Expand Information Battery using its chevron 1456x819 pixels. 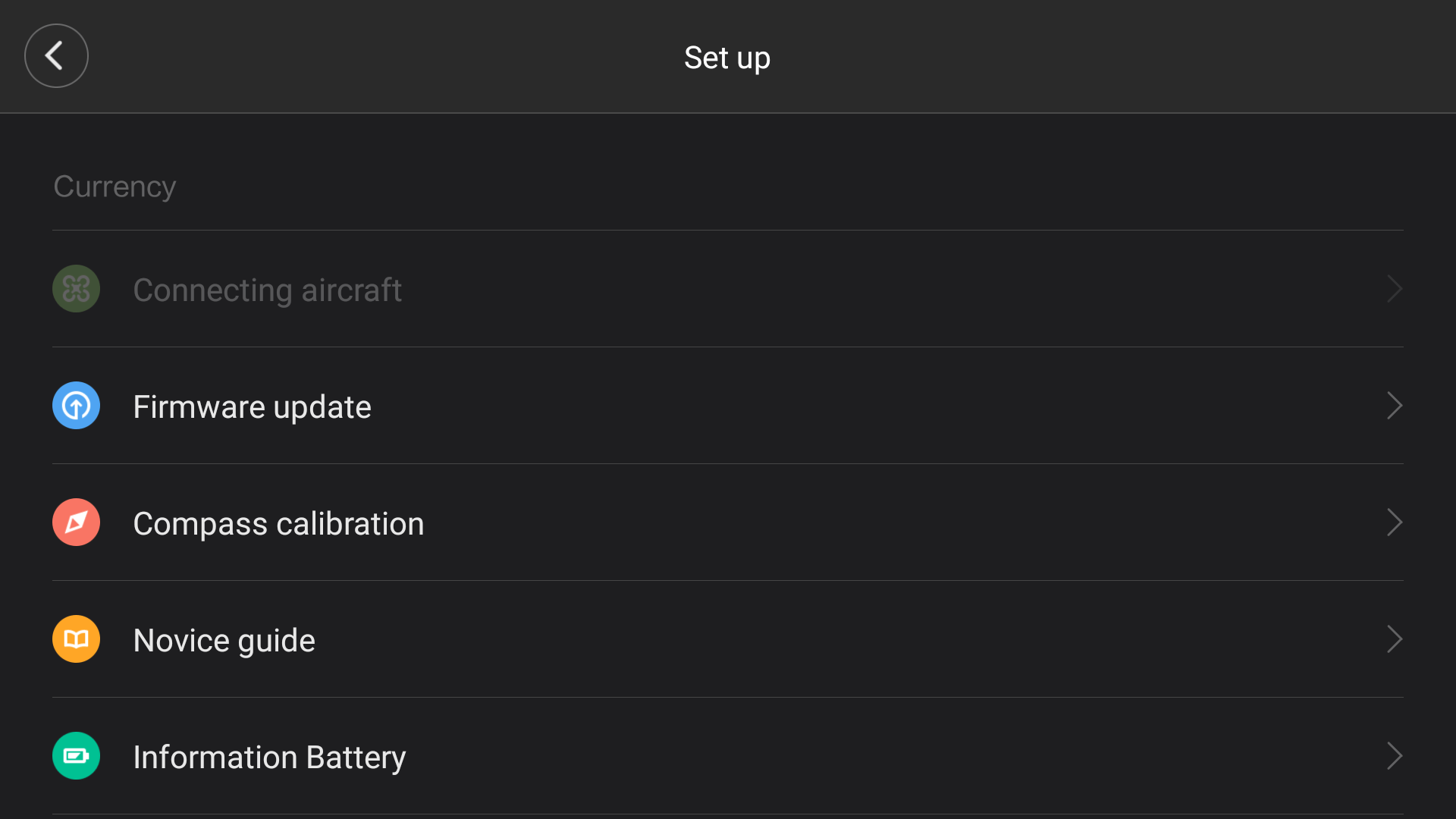coord(1395,756)
